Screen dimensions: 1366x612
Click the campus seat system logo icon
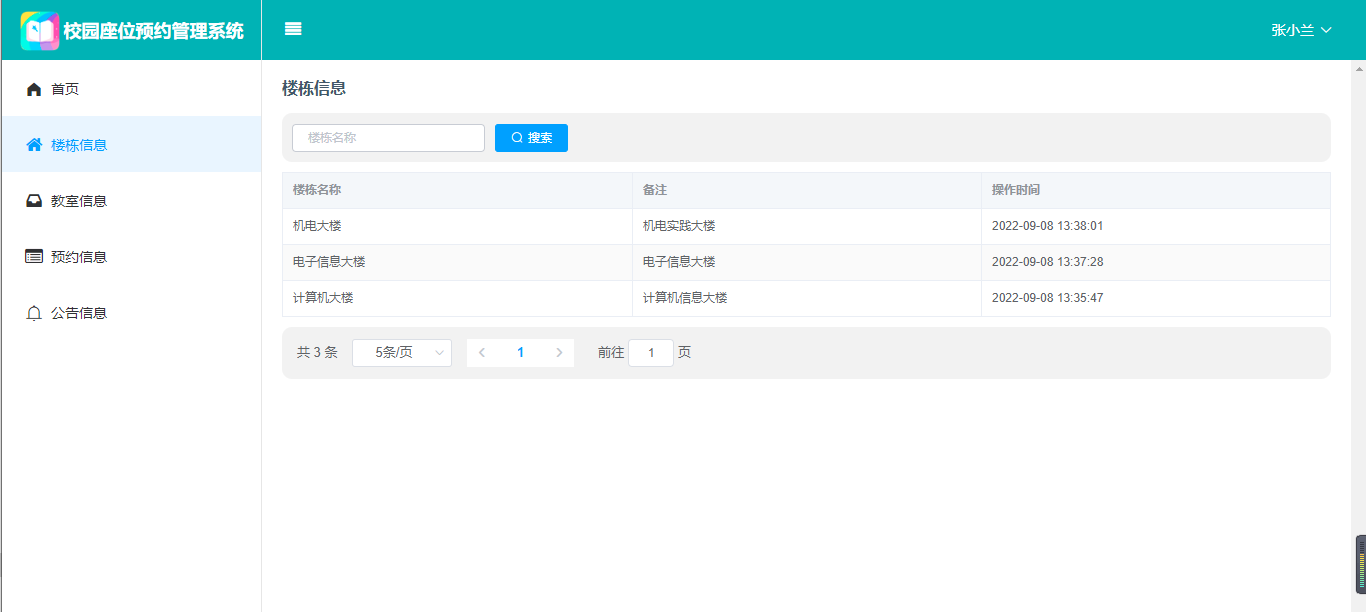point(40,31)
